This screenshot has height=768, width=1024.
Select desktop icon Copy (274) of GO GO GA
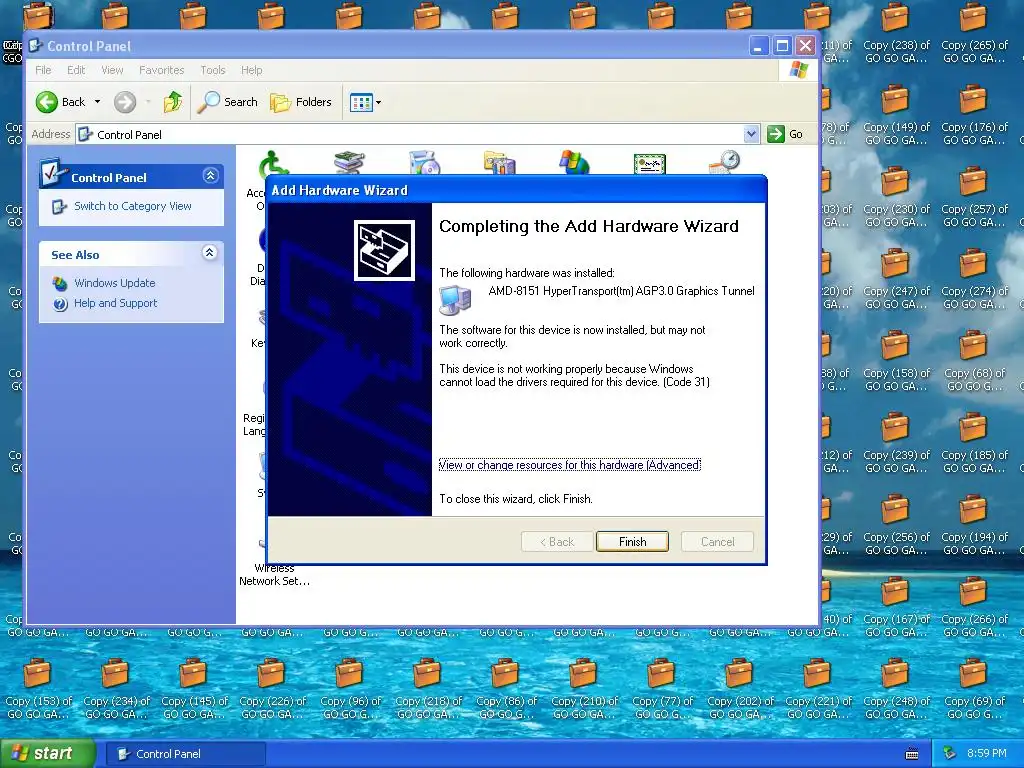click(x=974, y=279)
